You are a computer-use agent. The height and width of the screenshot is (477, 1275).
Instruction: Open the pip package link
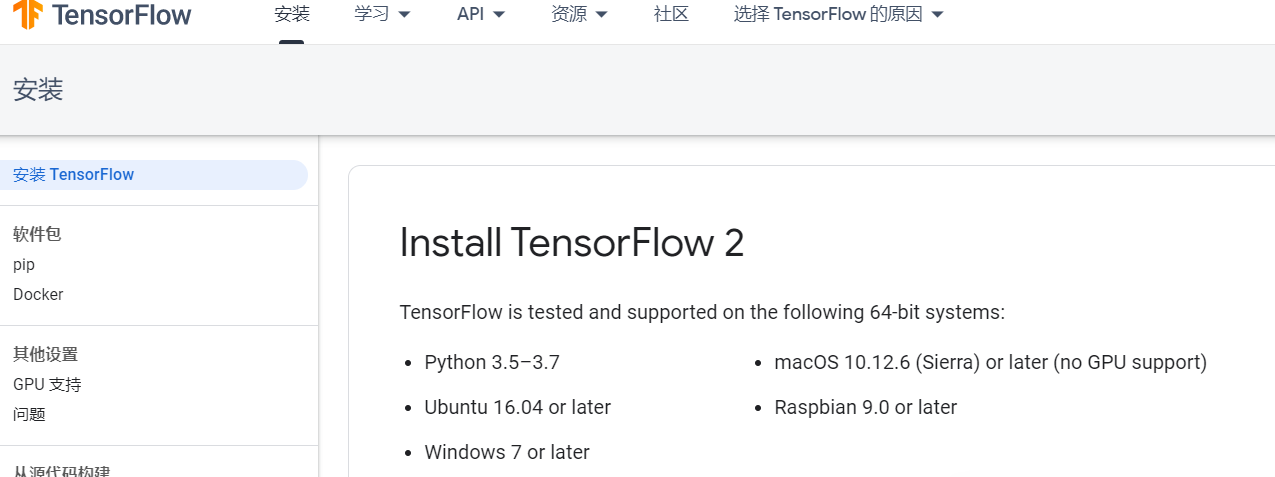tap(24, 265)
